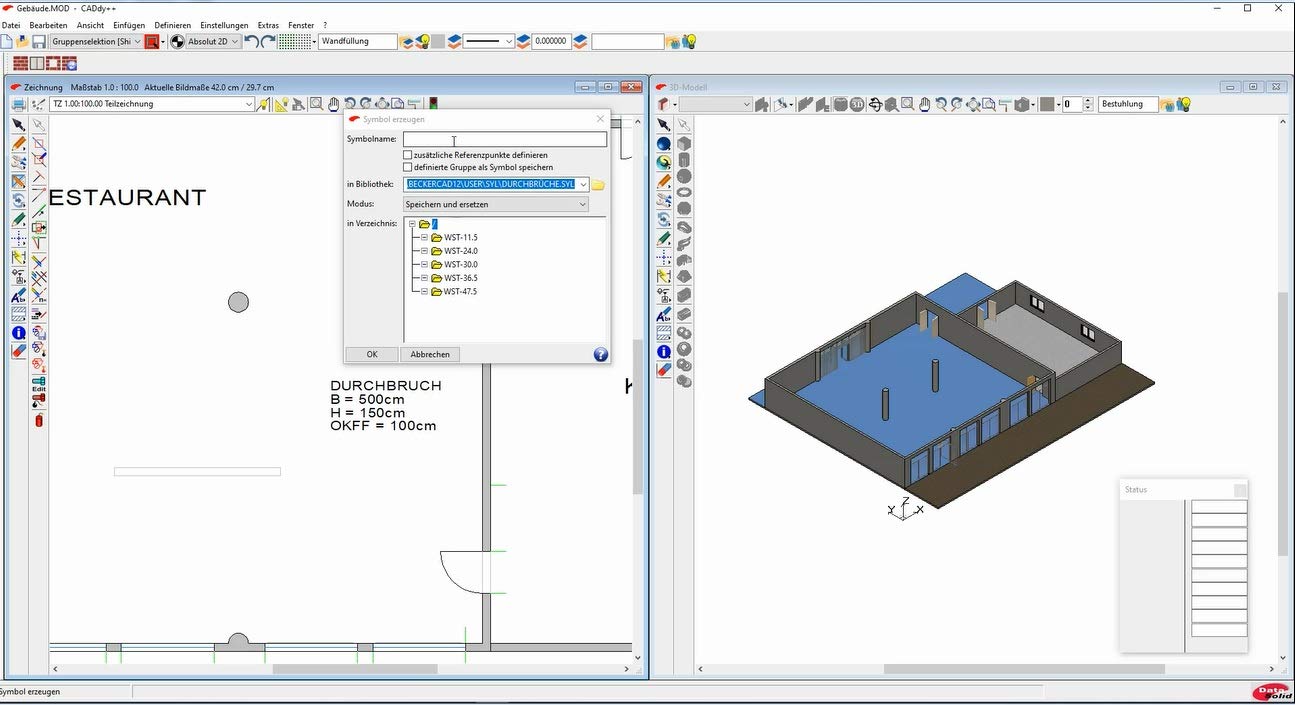This screenshot has height=705, width=1295.
Task: Click the yellow folder browse icon beside Bibliothek
Action: [x=598, y=185]
